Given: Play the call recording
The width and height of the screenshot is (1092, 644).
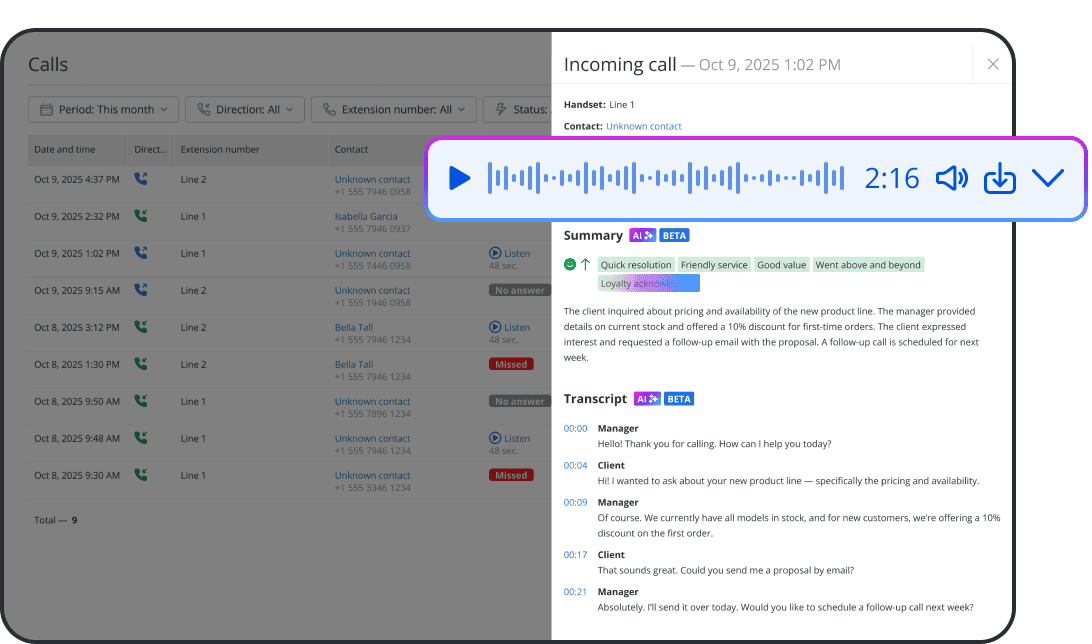Looking at the screenshot, I should coord(459,178).
